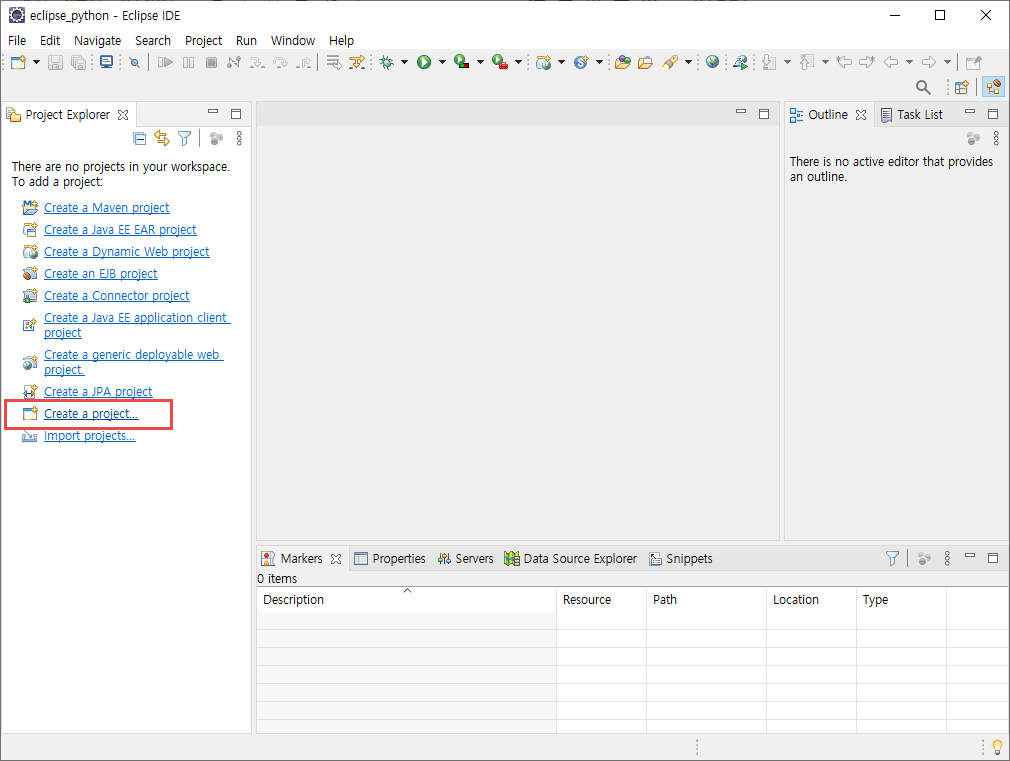Click the New Servlet icon
Image resolution: width=1010 pixels, height=761 pixels.
click(x=581, y=63)
